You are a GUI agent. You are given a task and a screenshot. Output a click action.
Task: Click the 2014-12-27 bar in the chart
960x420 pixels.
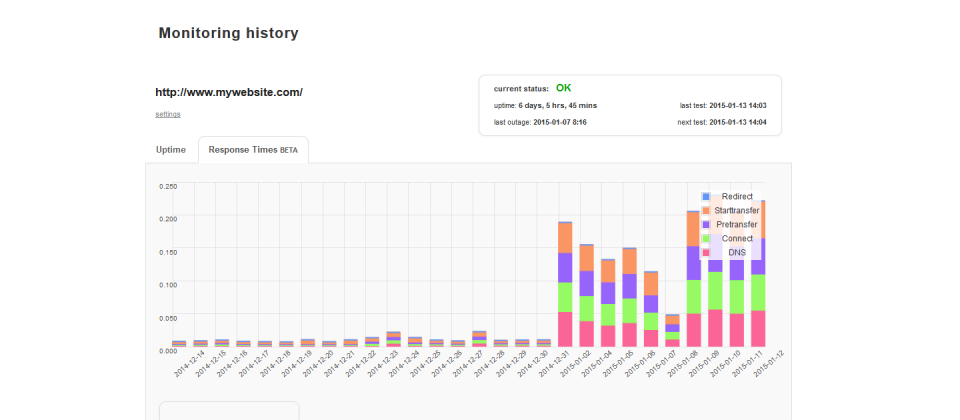point(479,339)
